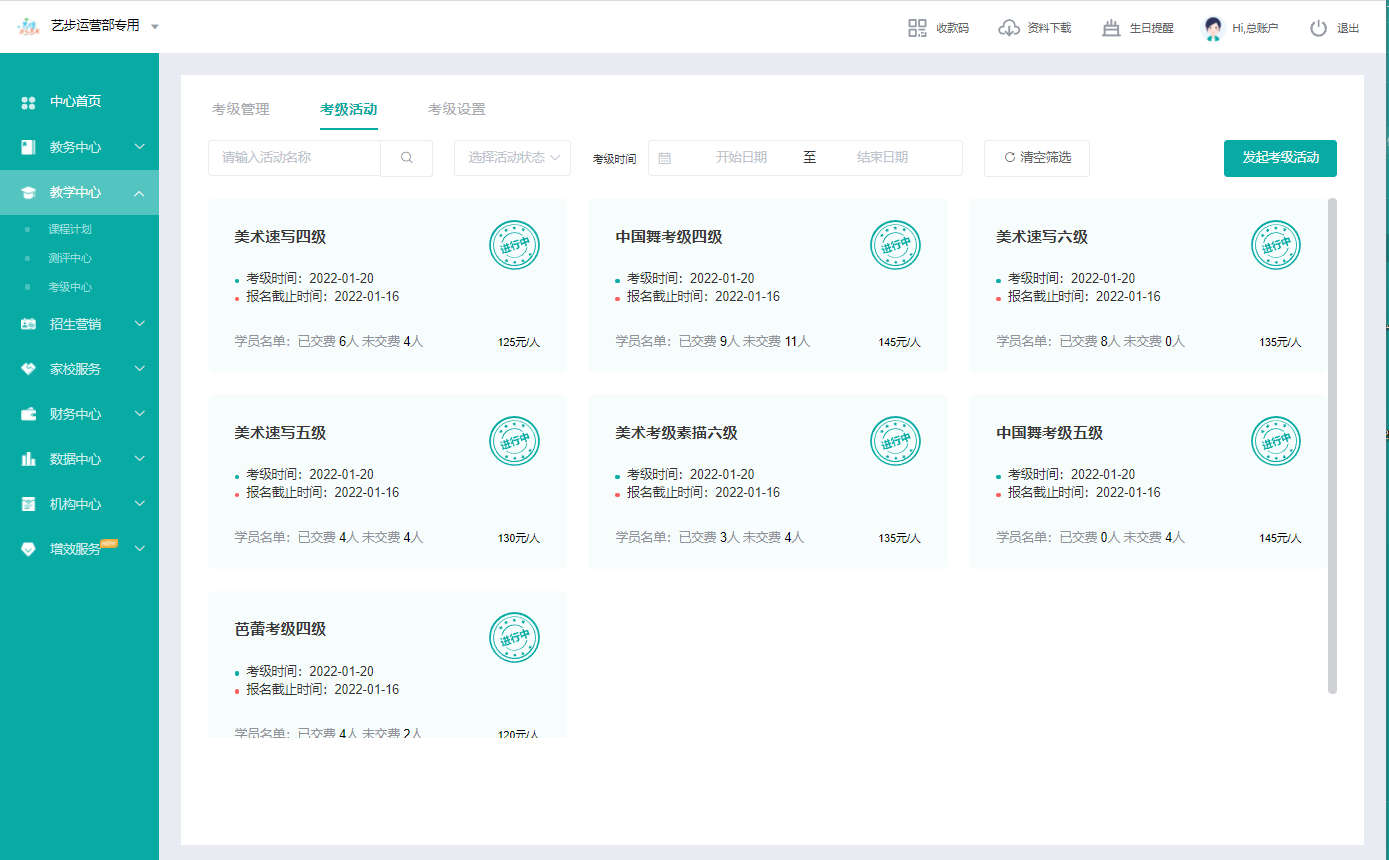Viewport: 1389px width, 860px height.
Task: Click the 退出 power icon to log out
Action: click(1318, 27)
